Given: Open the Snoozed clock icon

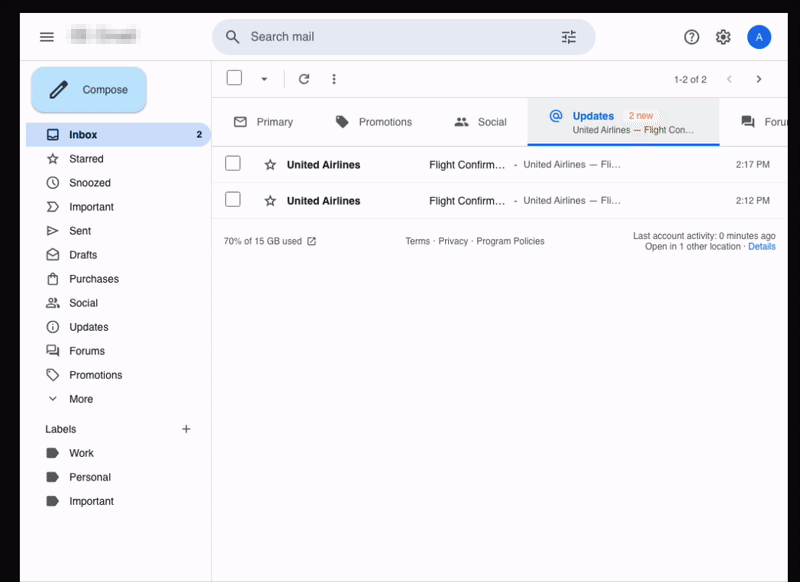Looking at the screenshot, I should tap(51, 182).
